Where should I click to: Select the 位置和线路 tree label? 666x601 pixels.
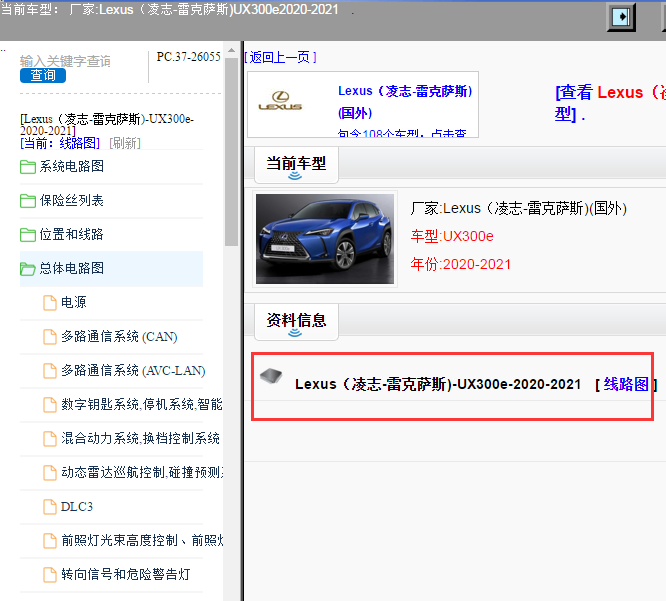click(x=72, y=234)
